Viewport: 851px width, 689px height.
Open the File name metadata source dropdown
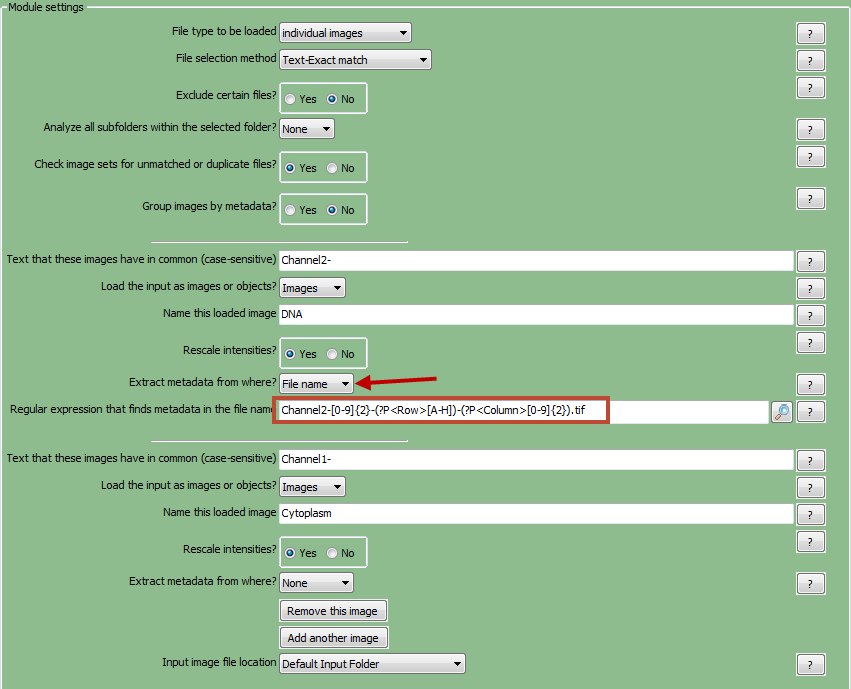point(316,383)
